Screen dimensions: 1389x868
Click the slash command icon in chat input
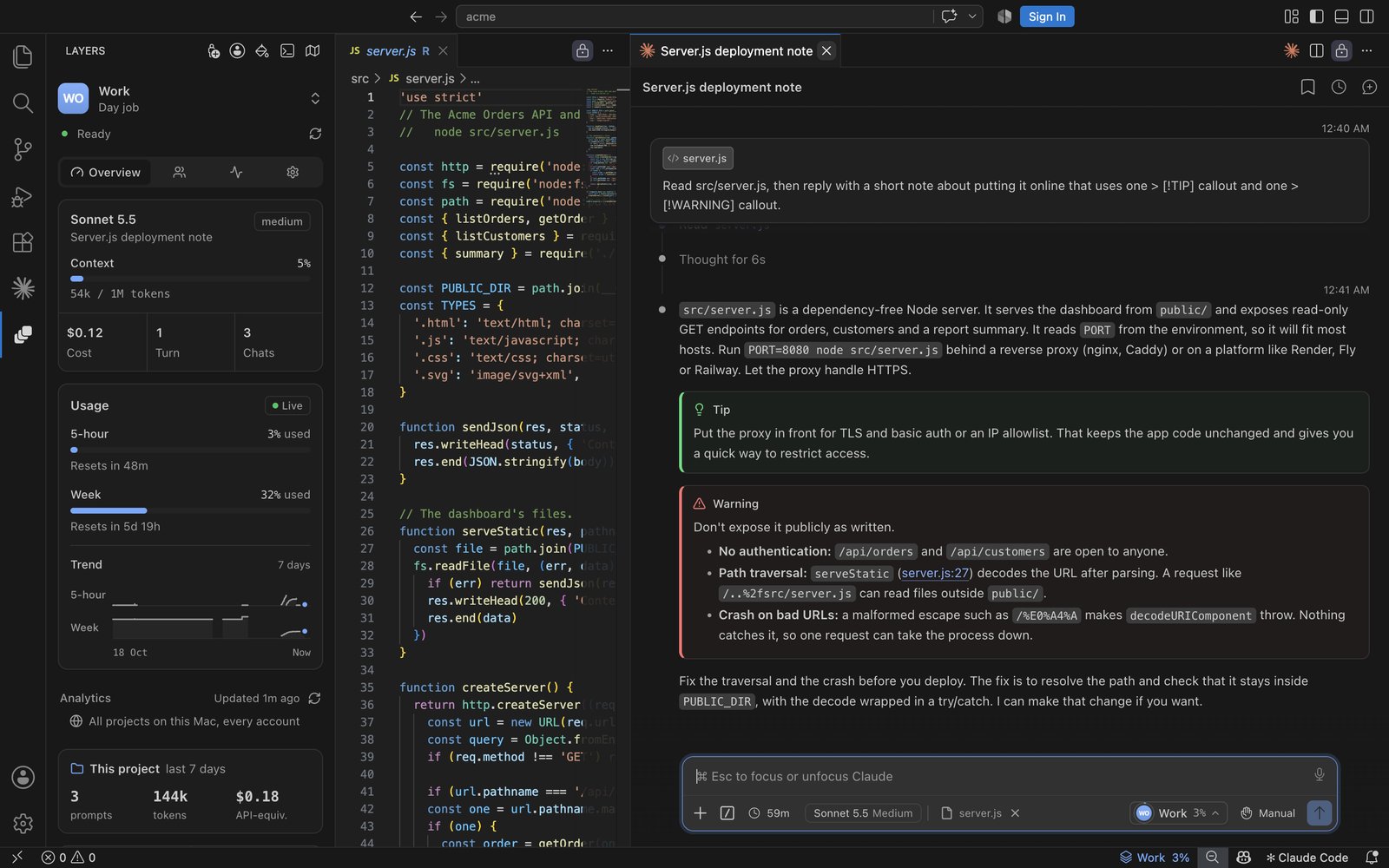(x=727, y=813)
